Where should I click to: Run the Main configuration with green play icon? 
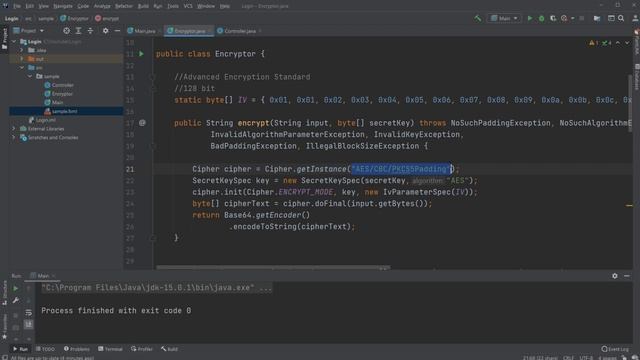[530, 18]
